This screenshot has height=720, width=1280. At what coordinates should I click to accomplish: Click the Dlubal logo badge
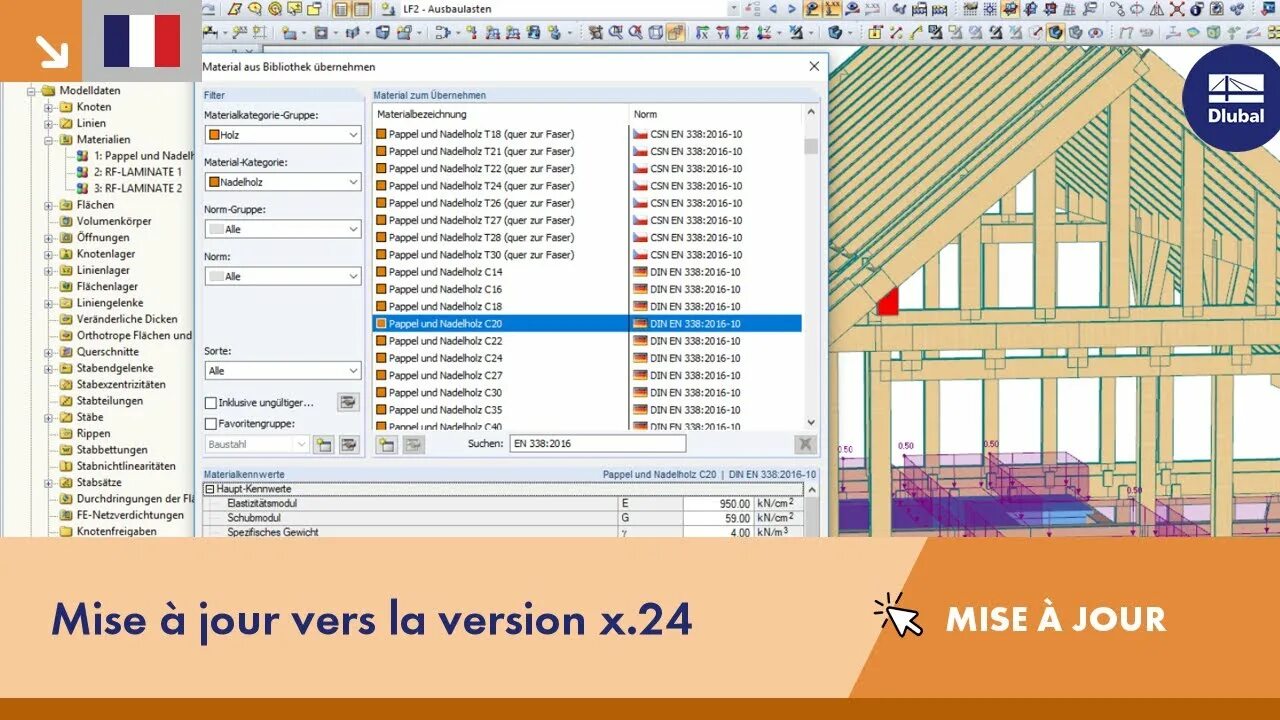point(1236,98)
